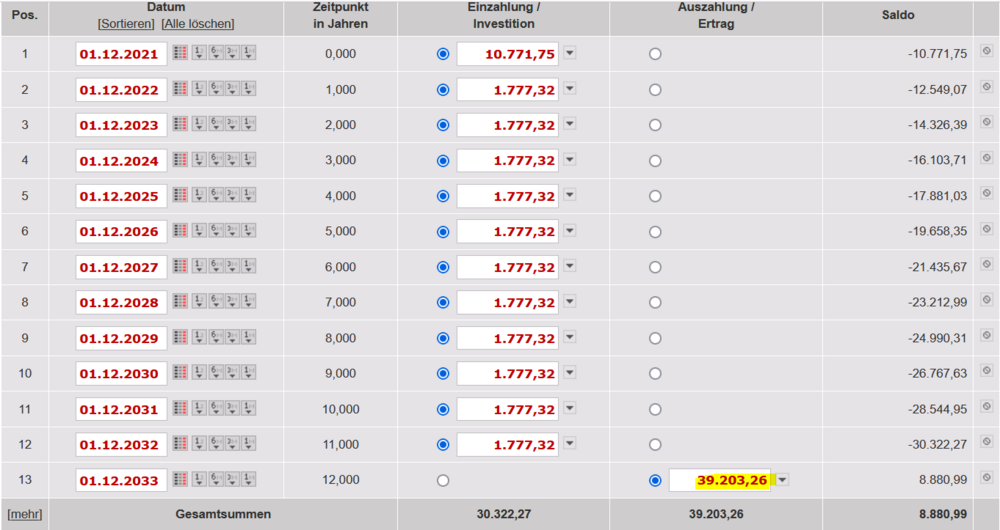
Task: Select Einzahlung radio in row 13
Action: [x=443, y=480]
